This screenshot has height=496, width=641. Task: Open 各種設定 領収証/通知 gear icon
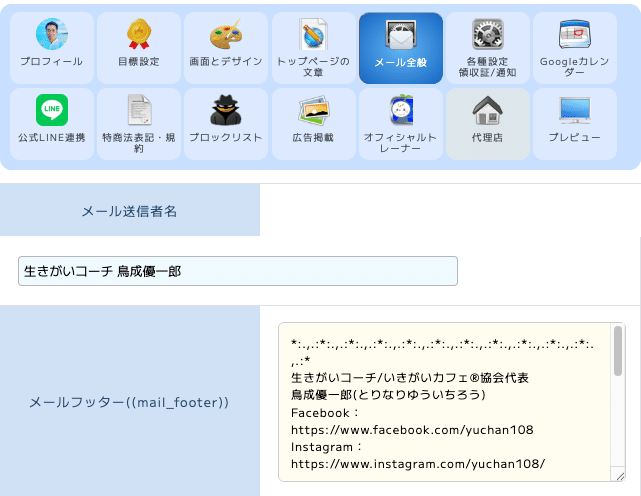pos(488,34)
